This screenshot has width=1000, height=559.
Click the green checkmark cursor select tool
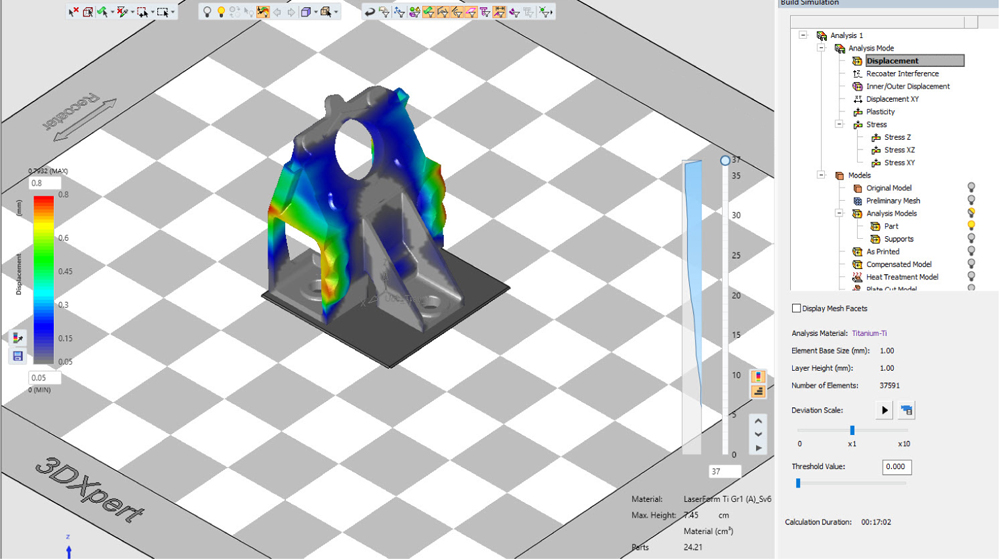point(102,12)
